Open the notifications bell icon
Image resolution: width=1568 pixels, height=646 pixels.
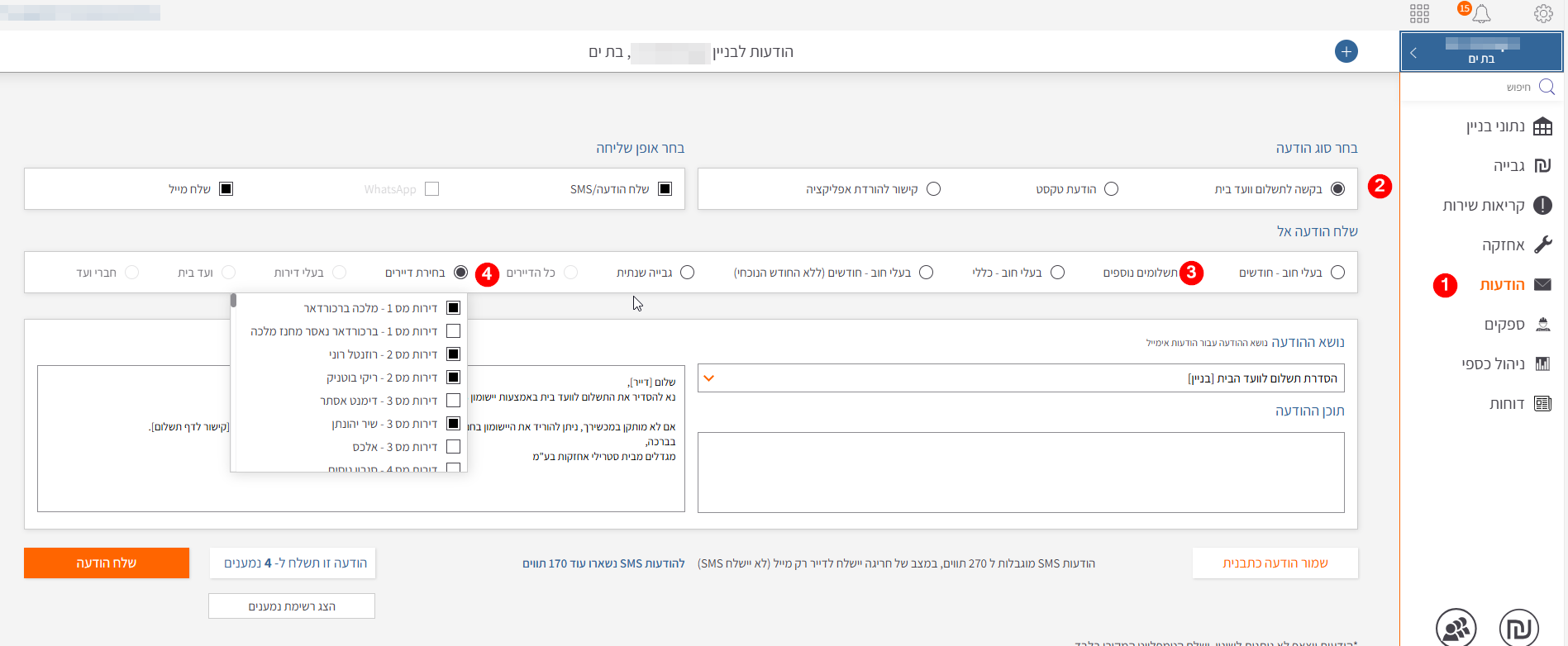1481,14
